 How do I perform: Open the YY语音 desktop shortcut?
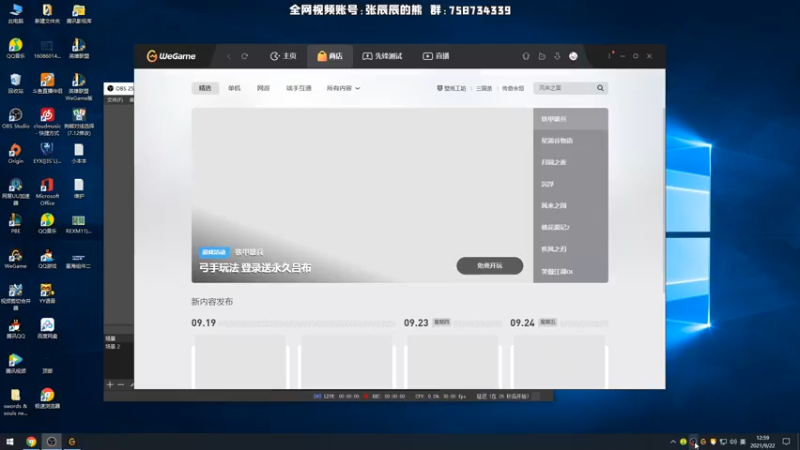47,294
